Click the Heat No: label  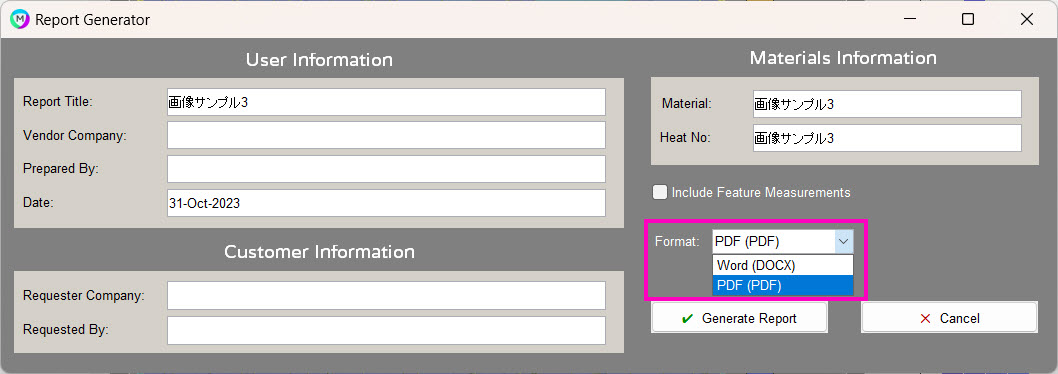685,138
